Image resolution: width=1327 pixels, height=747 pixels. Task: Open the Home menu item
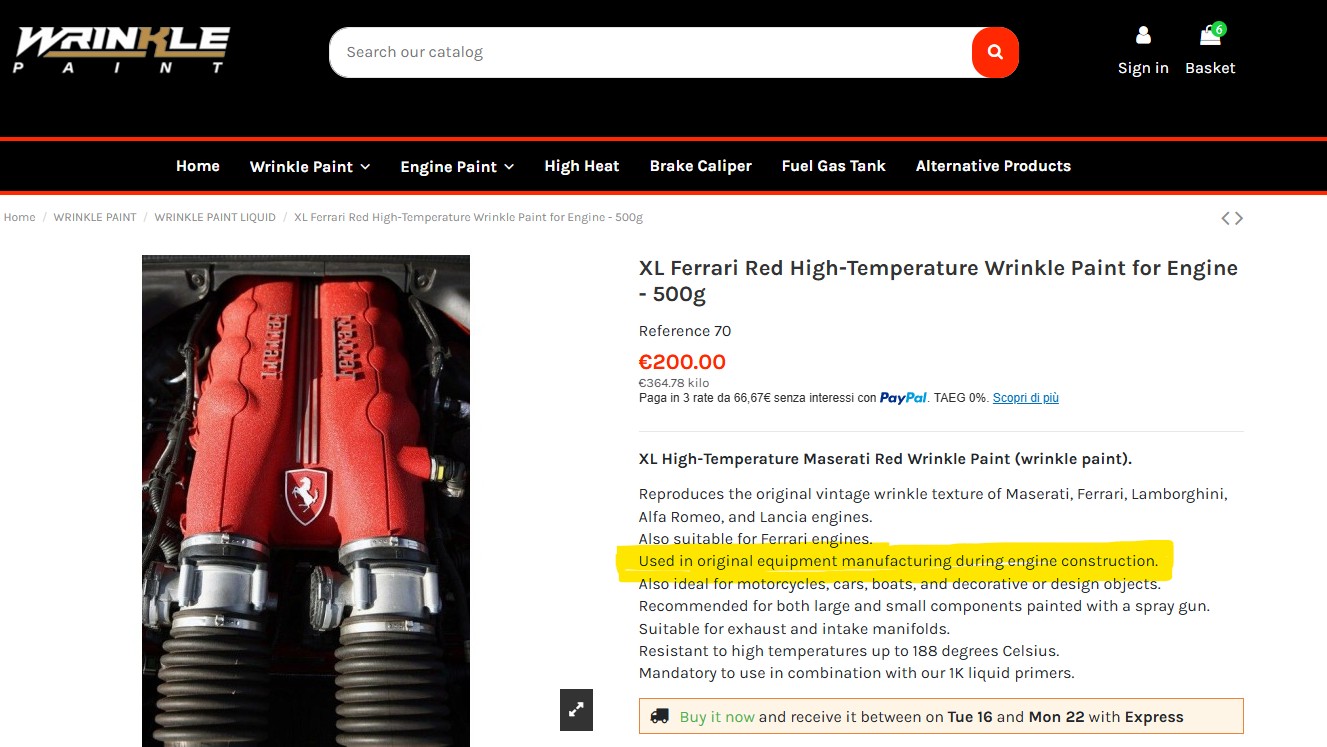(x=198, y=166)
